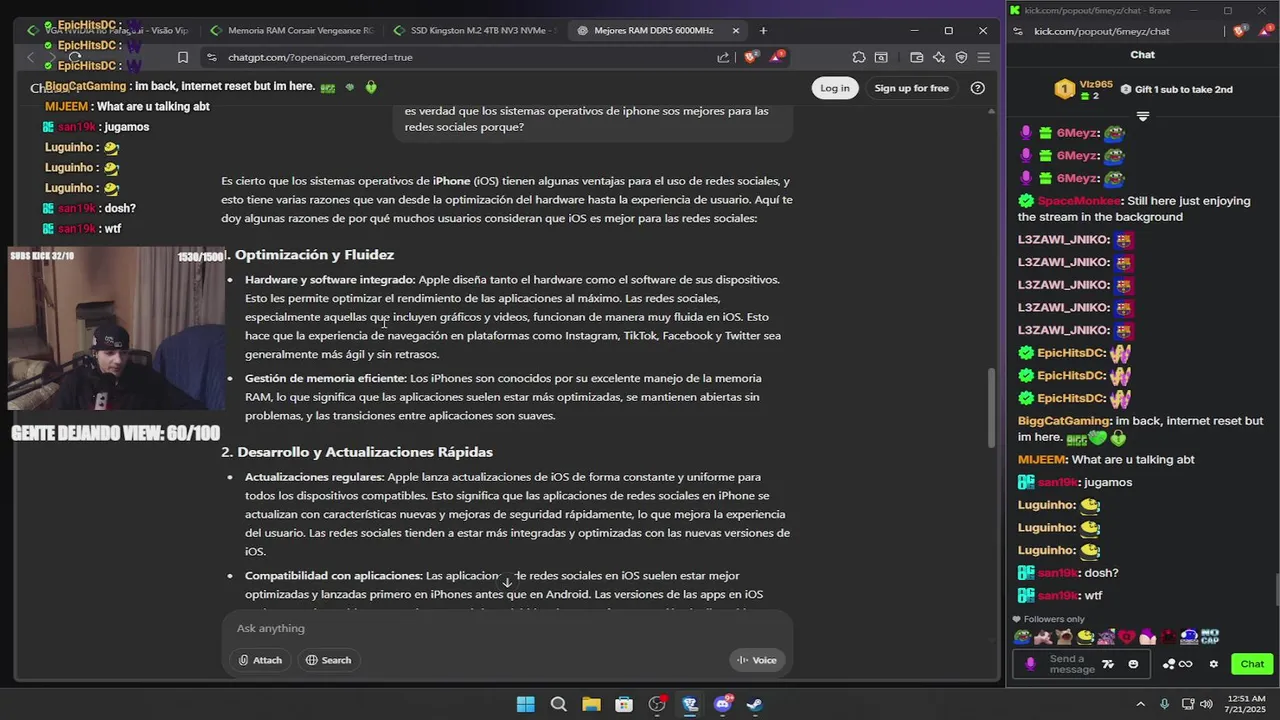Open the 7TV emote menu

pos(1108,664)
